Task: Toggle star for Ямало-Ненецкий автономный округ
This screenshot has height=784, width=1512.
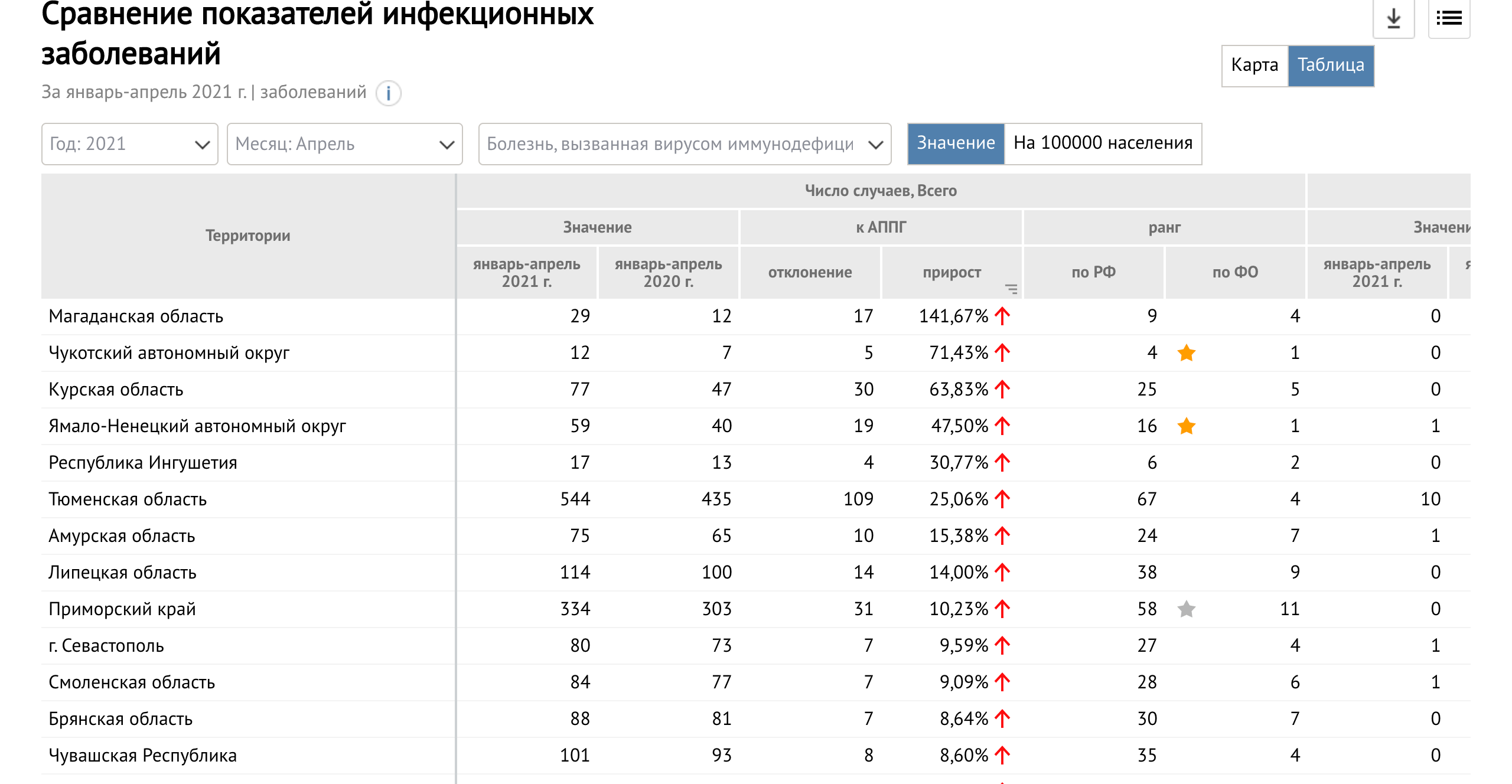Action: [x=1186, y=426]
